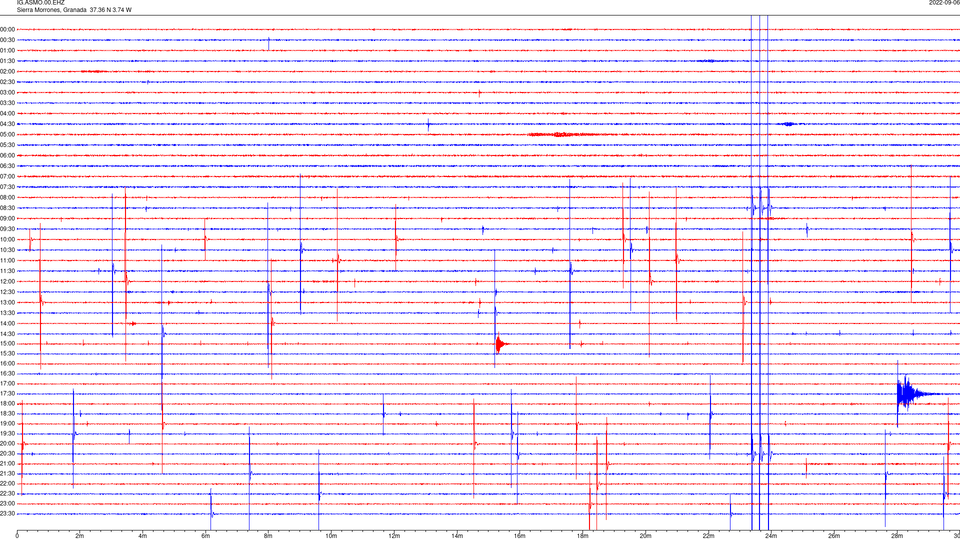
Task: Select the 21:00 trace time label
Action: coord(8,463)
